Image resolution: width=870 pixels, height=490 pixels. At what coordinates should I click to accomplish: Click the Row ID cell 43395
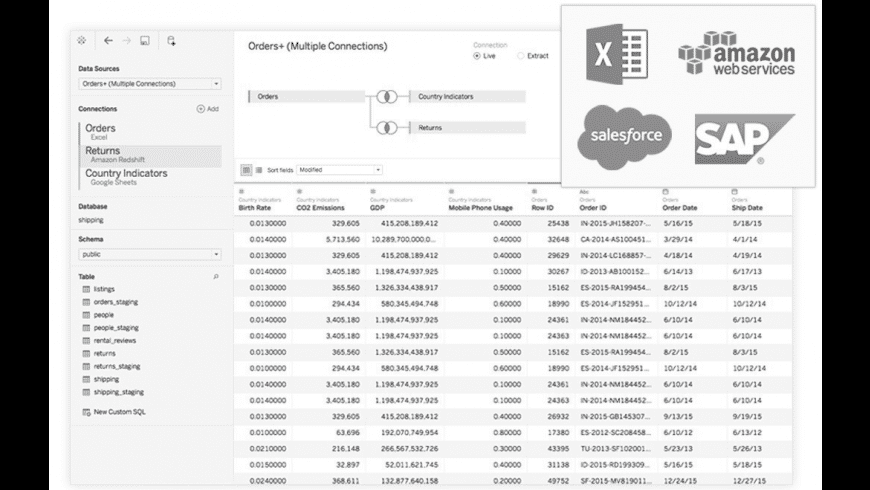(558, 449)
